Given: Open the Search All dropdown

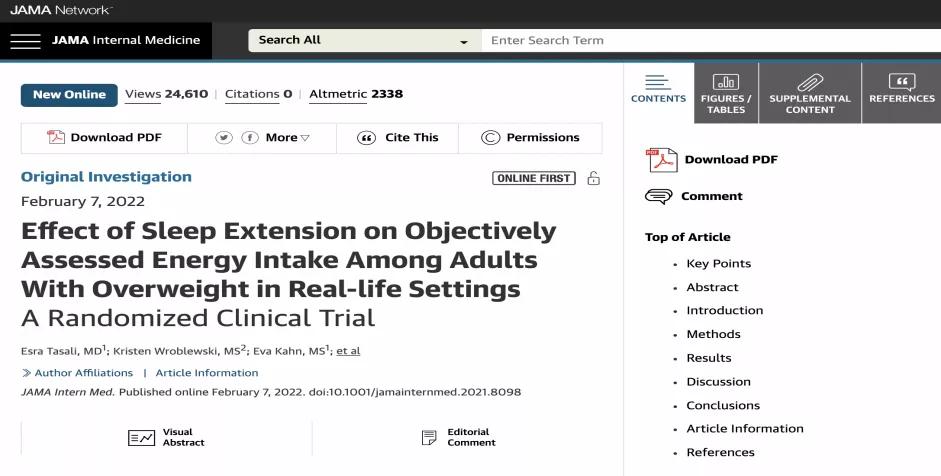Looking at the screenshot, I should 364,40.
